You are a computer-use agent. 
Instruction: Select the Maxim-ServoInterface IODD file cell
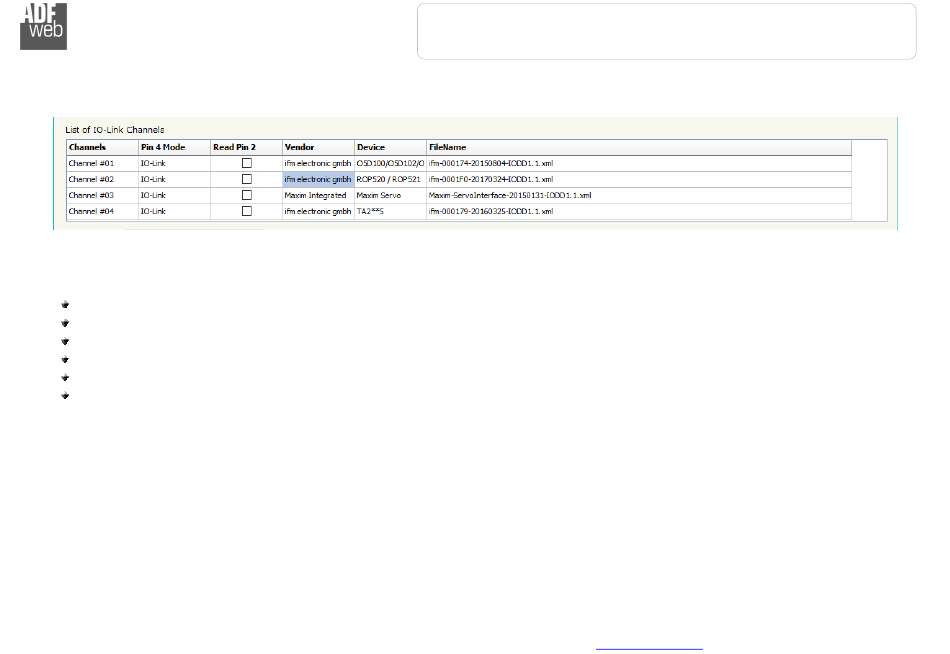coord(510,195)
